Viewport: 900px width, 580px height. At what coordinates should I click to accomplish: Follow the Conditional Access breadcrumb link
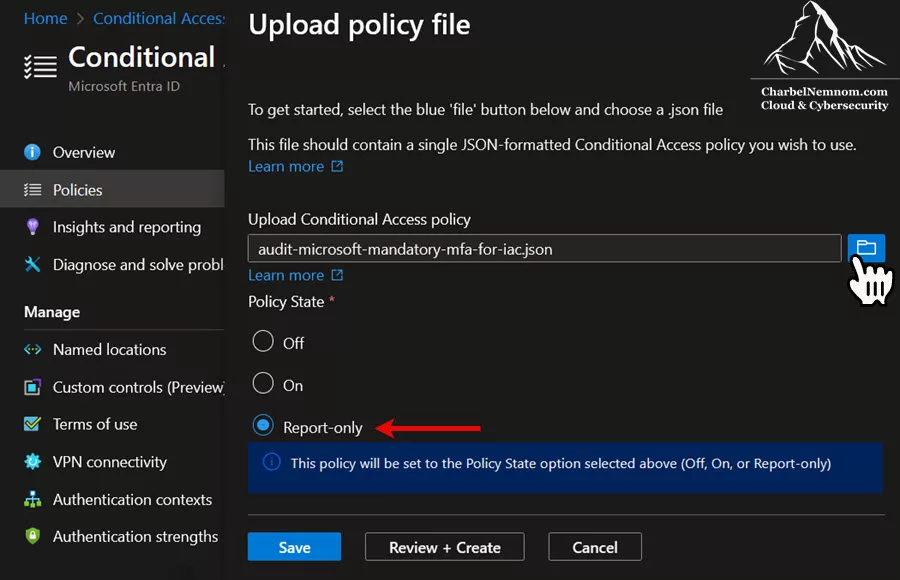point(158,18)
